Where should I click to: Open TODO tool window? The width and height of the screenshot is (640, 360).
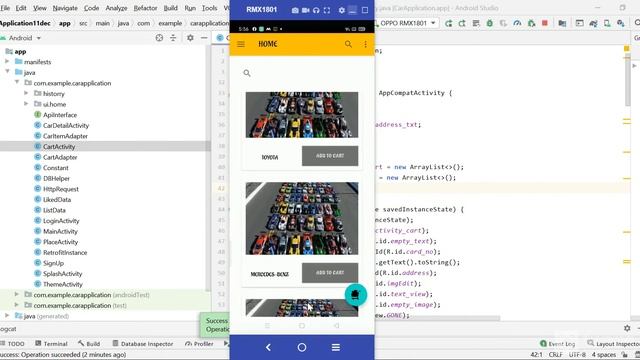pos(13,344)
